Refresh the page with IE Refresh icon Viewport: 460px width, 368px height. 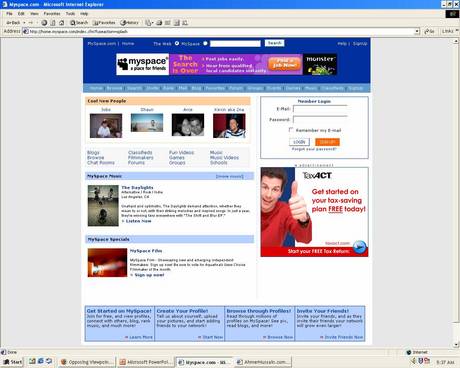pos(53,23)
